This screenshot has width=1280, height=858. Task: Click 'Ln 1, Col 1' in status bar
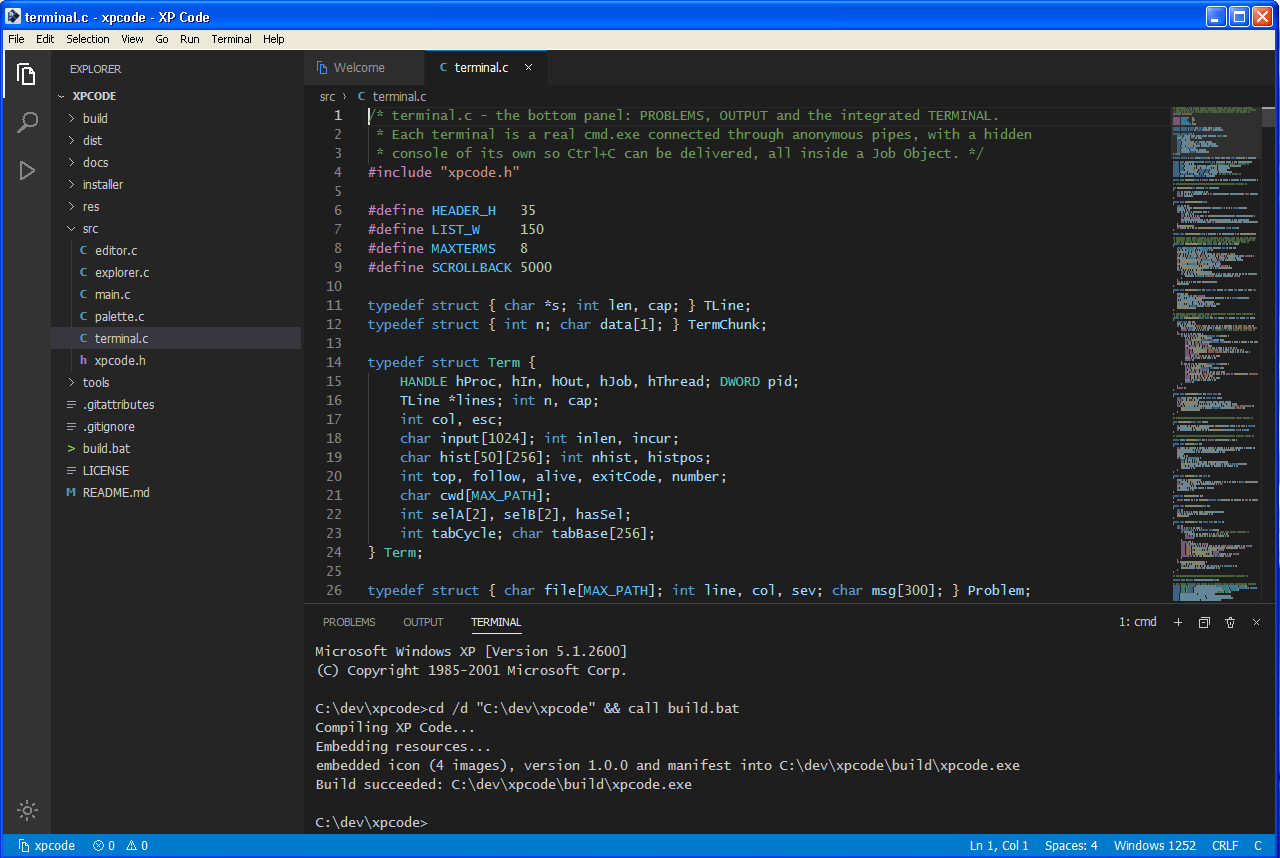(x=999, y=846)
